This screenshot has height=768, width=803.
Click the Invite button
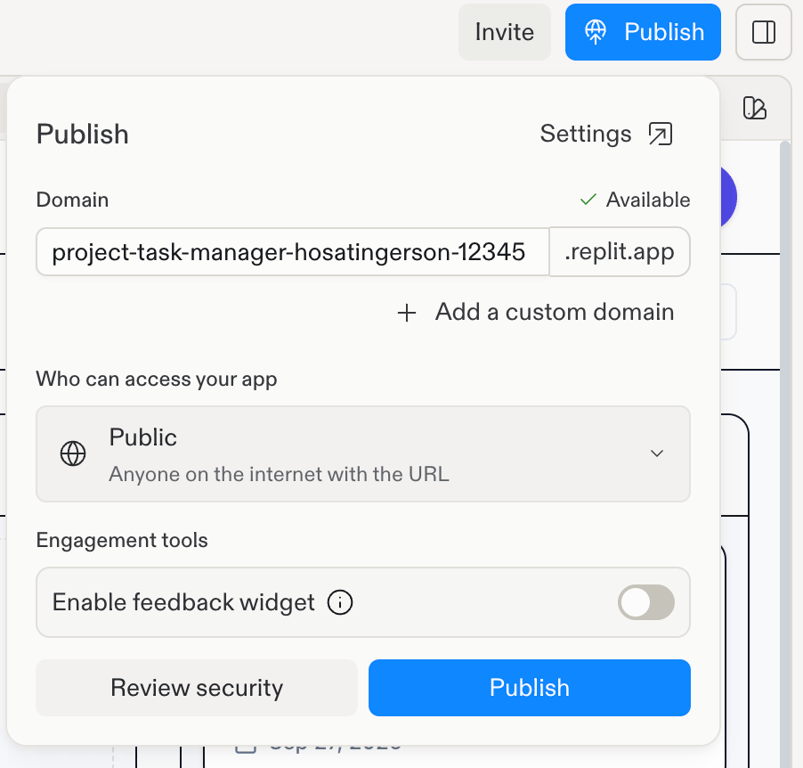[504, 32]
